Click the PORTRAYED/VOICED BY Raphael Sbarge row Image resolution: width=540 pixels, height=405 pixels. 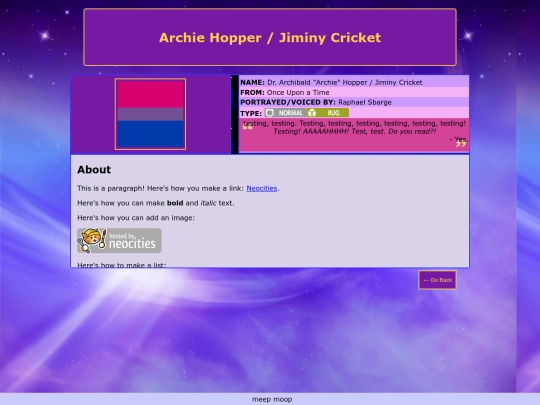[354, 102]
